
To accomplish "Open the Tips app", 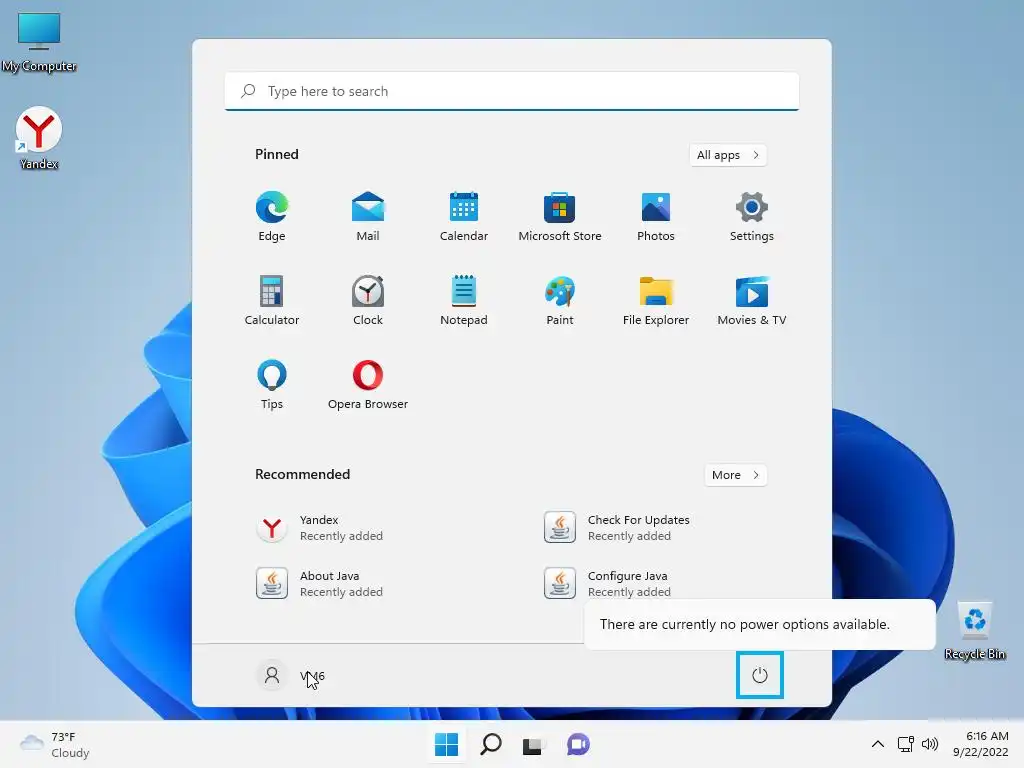I will 272,385.
